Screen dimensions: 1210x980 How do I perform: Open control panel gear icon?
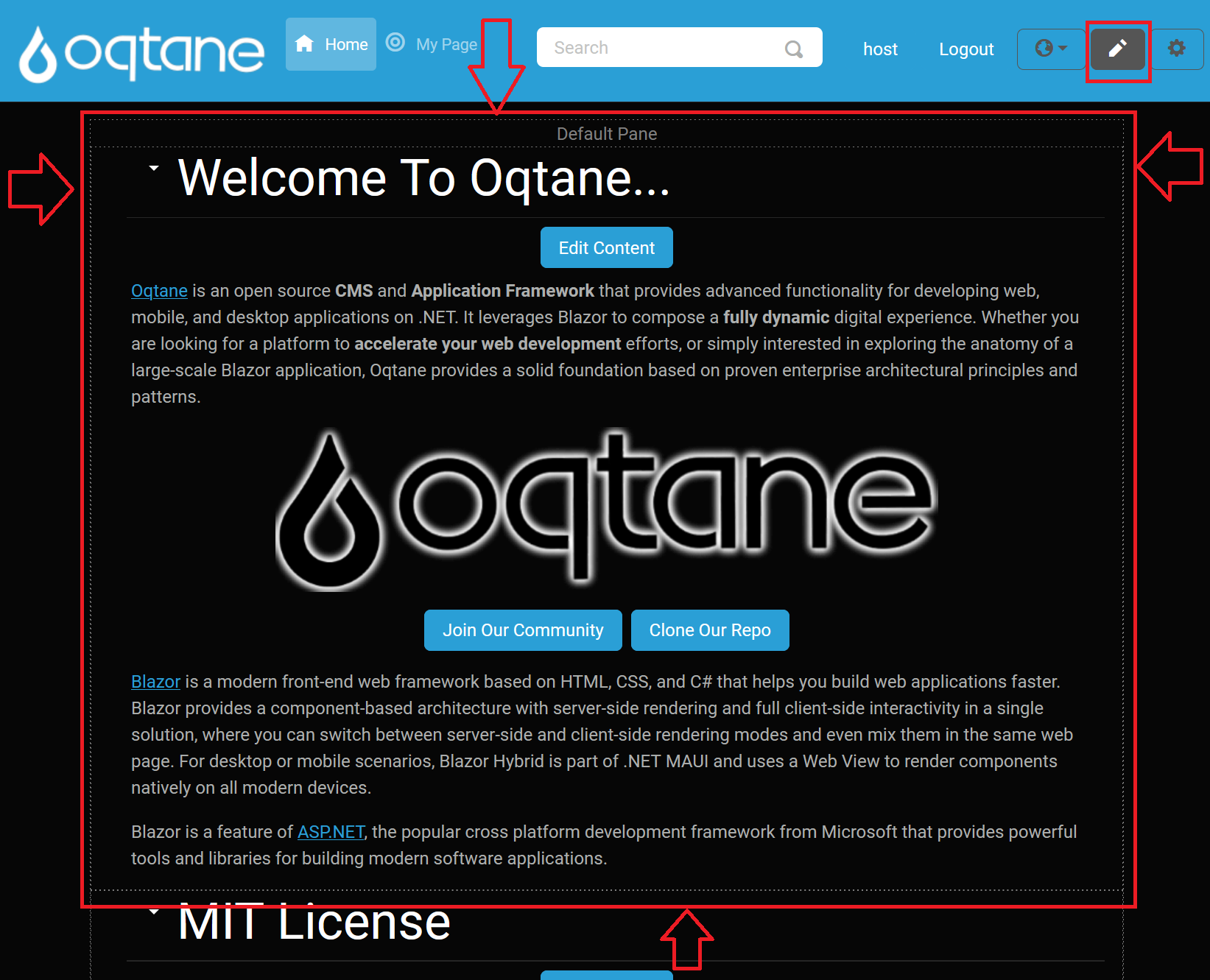(1177, 49)
